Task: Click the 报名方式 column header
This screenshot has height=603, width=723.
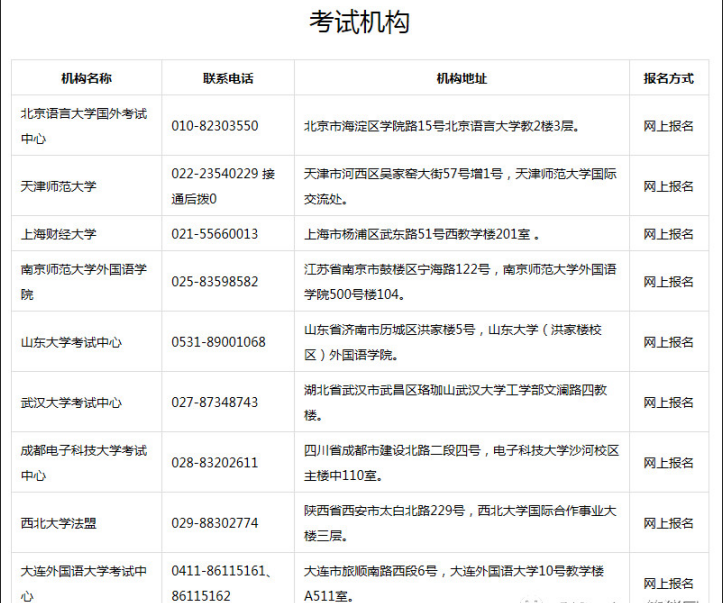Action: tap(669, 78)
